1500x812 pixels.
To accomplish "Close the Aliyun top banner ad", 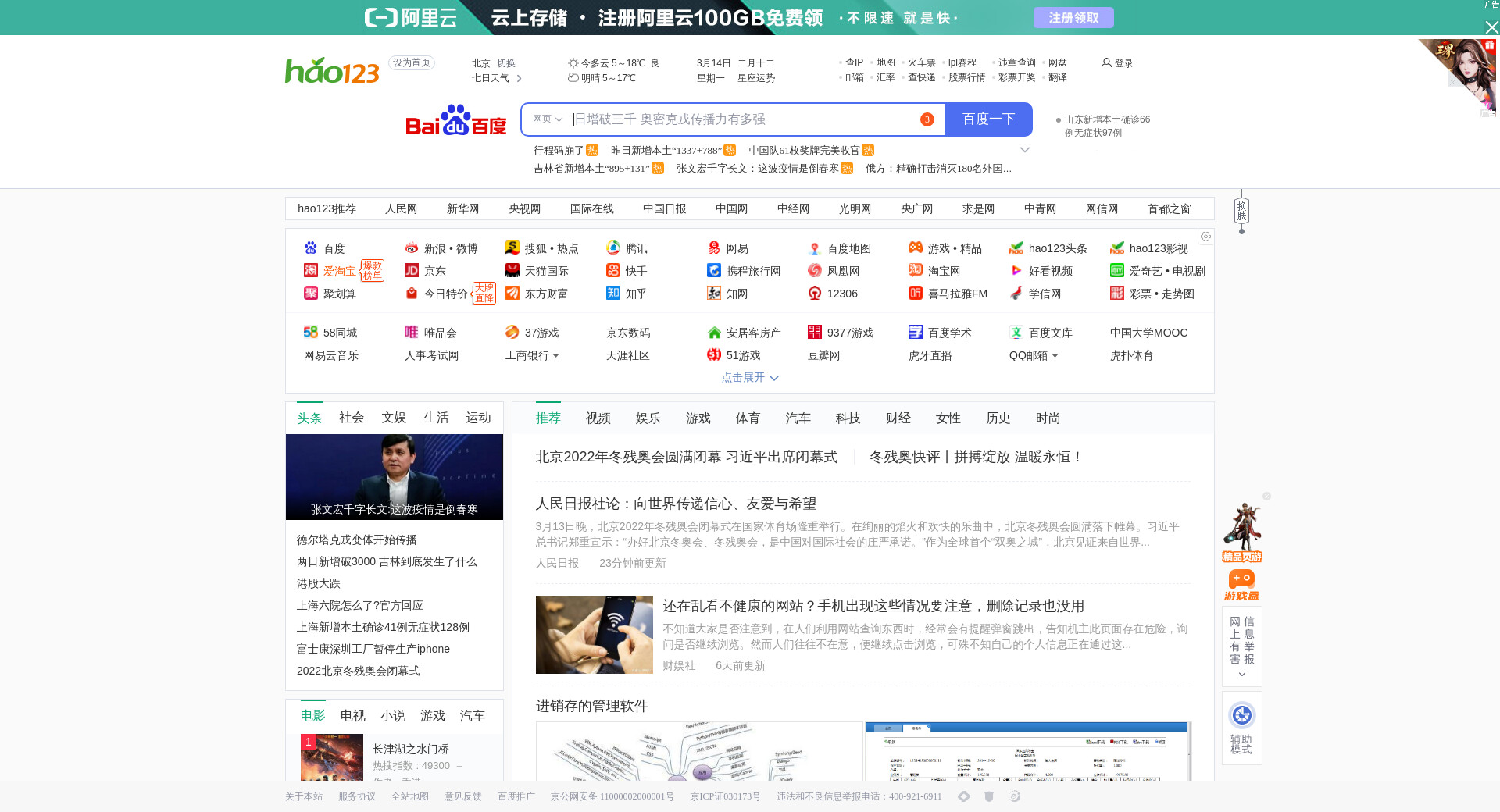I will 1491,27.
